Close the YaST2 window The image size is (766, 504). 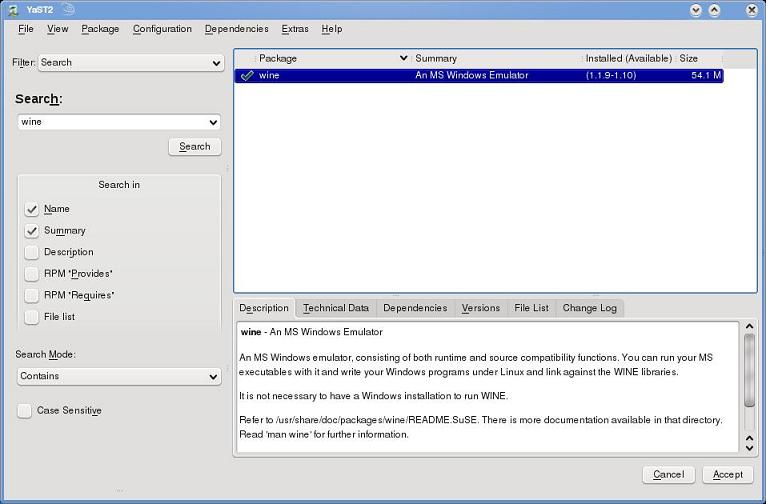[x=752, y=10]
